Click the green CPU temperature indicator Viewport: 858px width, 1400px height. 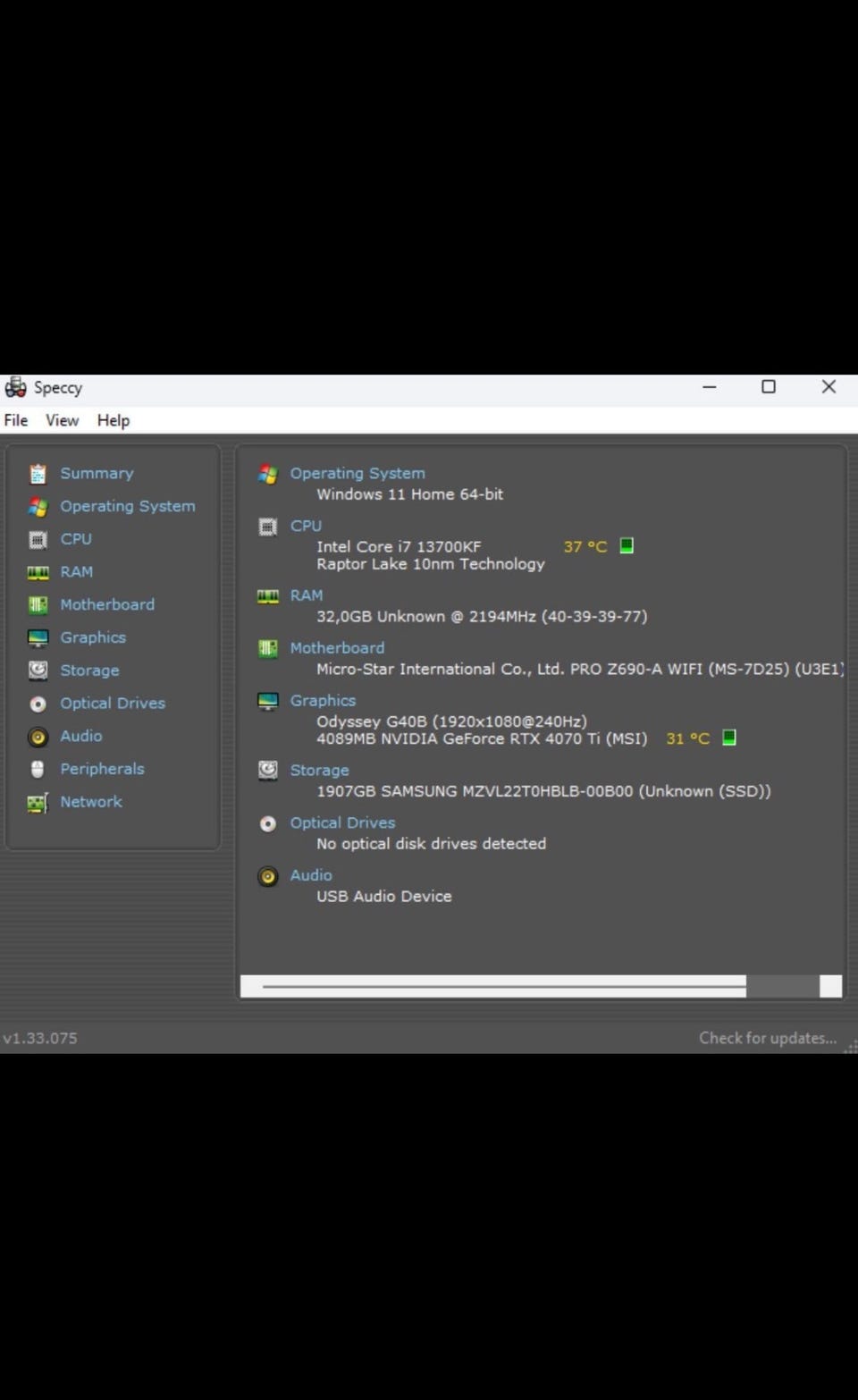pos(627,545)
